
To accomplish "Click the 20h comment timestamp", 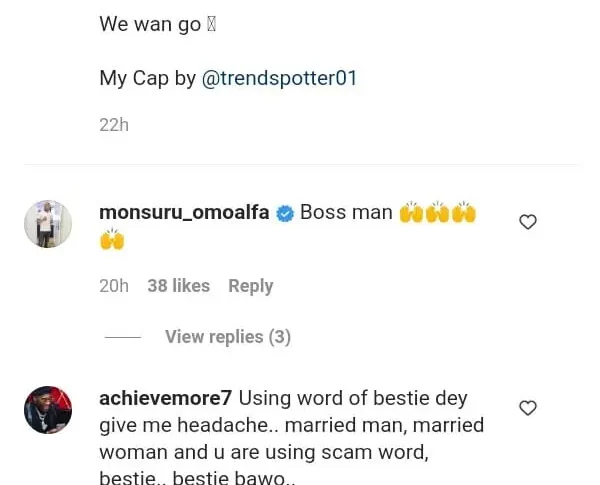I will (x=114, y=286).
